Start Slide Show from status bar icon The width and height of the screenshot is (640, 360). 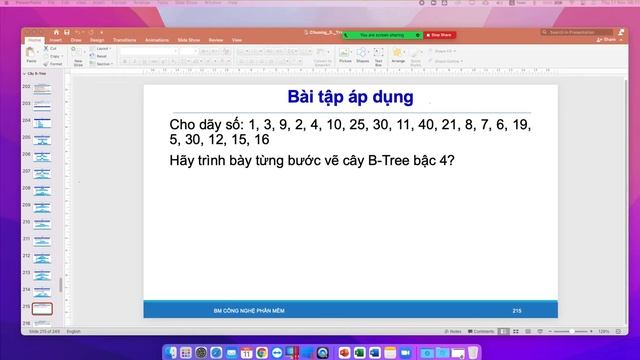[x=540, y=331]
